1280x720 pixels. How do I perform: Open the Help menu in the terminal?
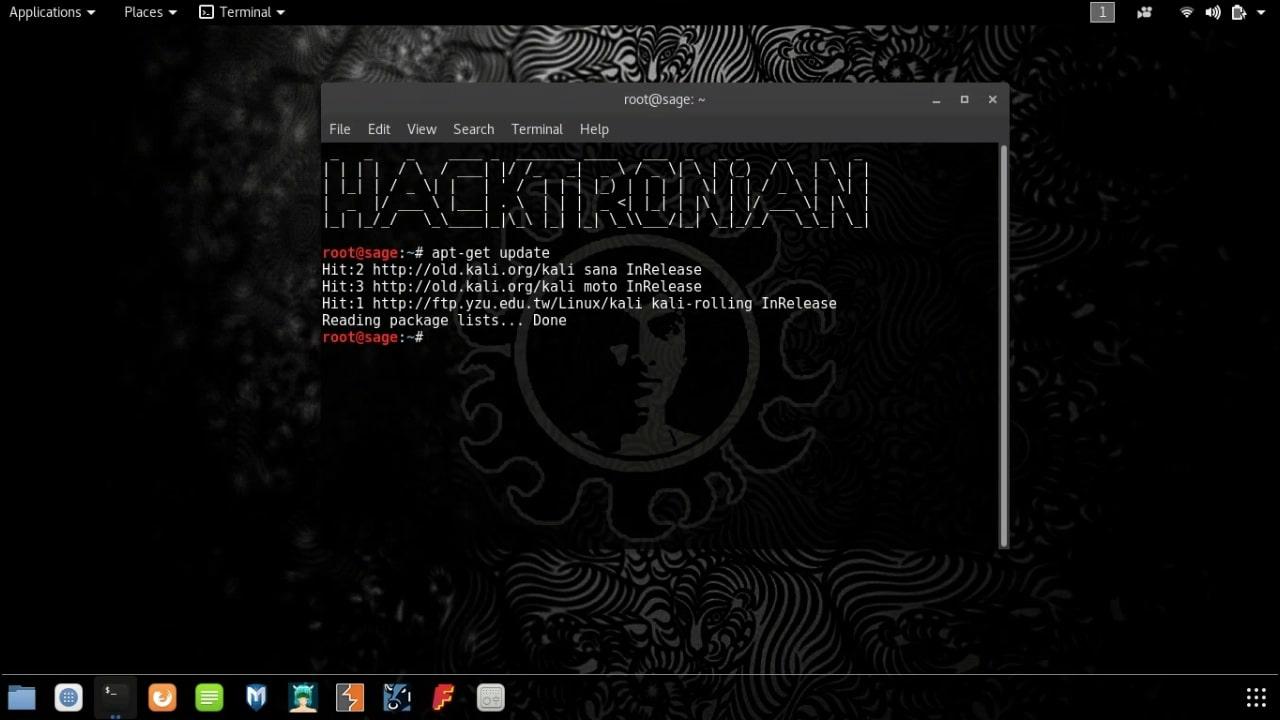[594, 129]
